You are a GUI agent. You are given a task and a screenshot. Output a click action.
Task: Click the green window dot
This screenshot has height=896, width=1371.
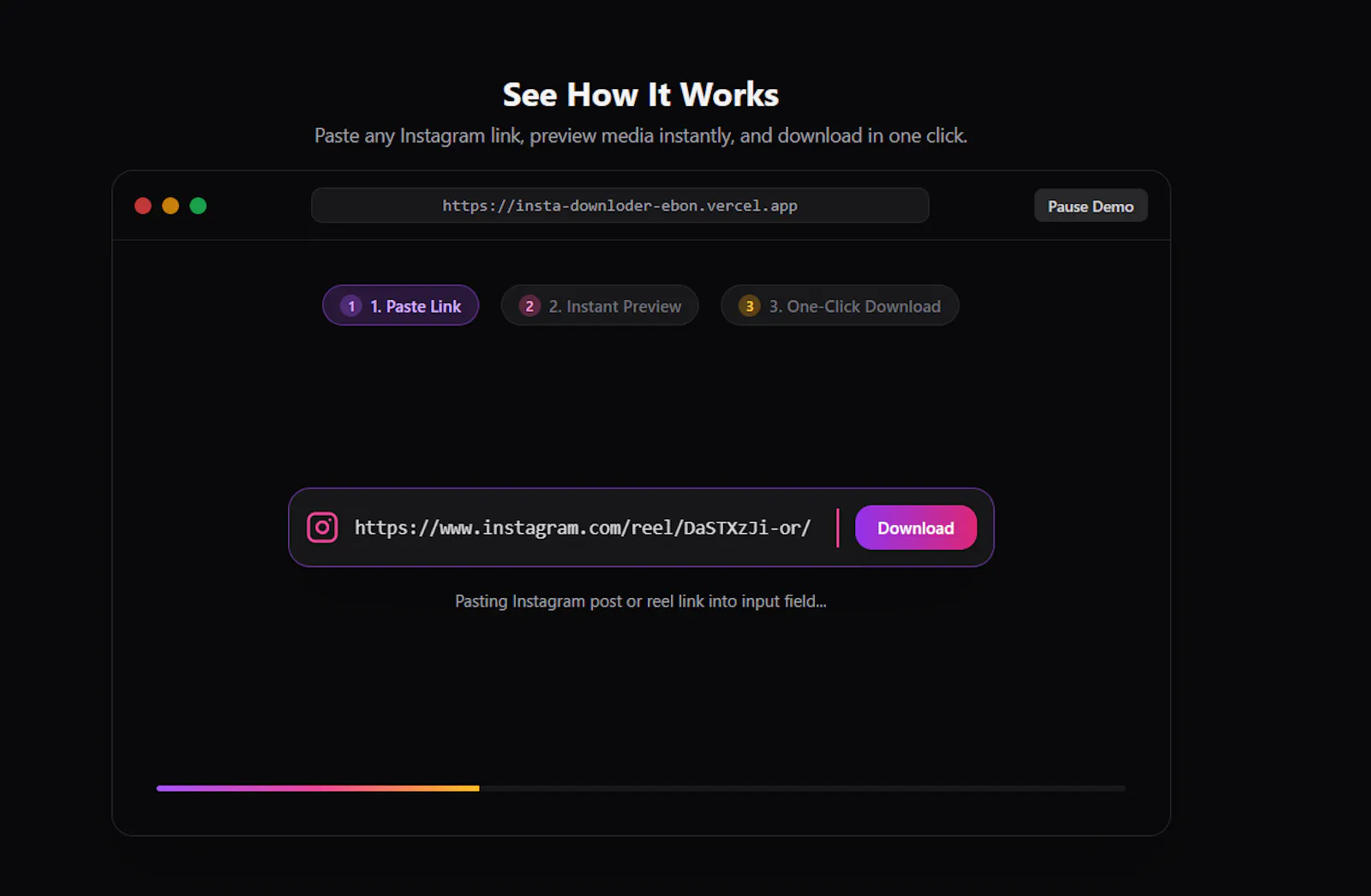198,206
